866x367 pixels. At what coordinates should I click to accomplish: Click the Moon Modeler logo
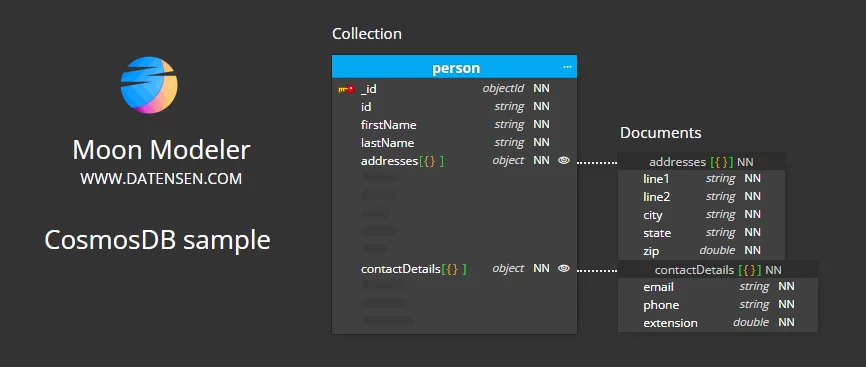149,85
